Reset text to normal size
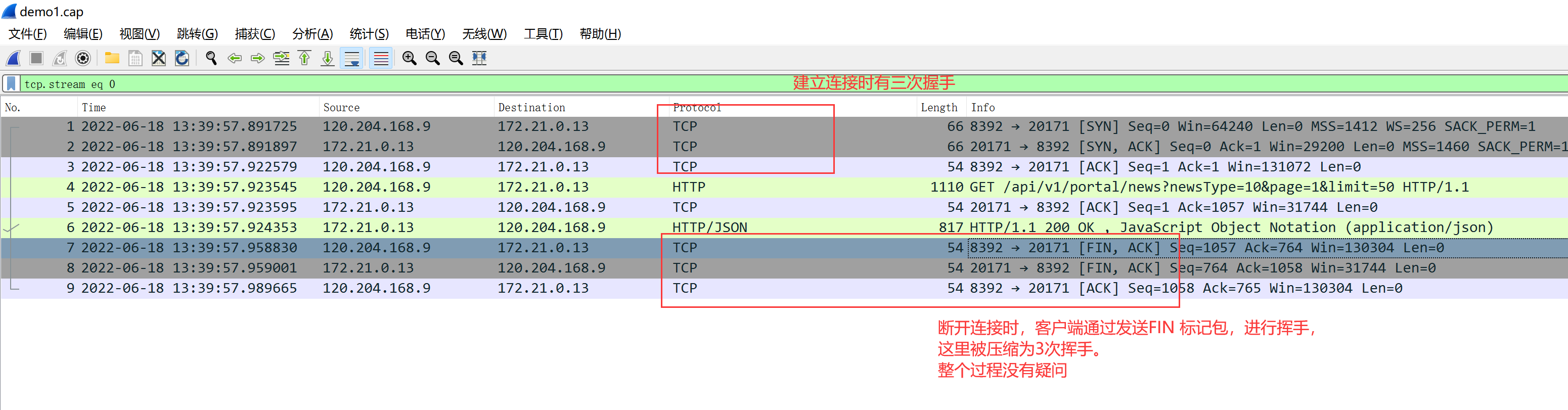 tap(456, 59)
